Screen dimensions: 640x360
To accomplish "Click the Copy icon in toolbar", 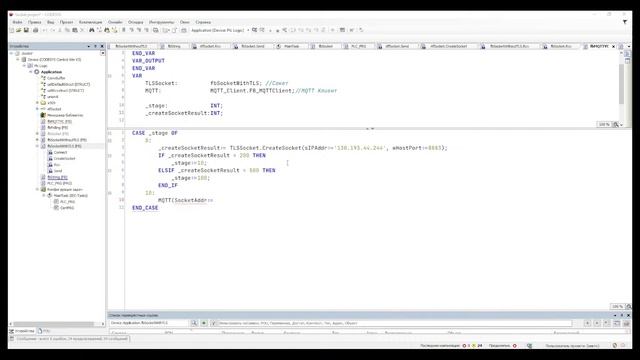I will point(67,30).
